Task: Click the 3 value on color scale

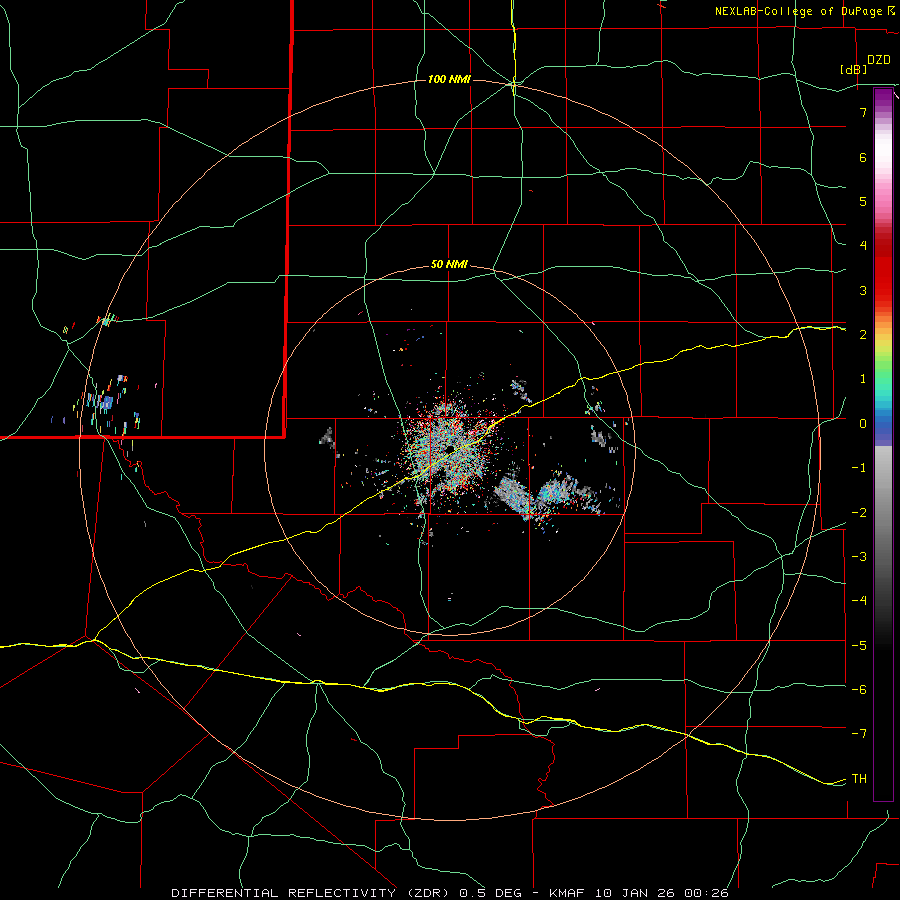Action: (863, 290)
